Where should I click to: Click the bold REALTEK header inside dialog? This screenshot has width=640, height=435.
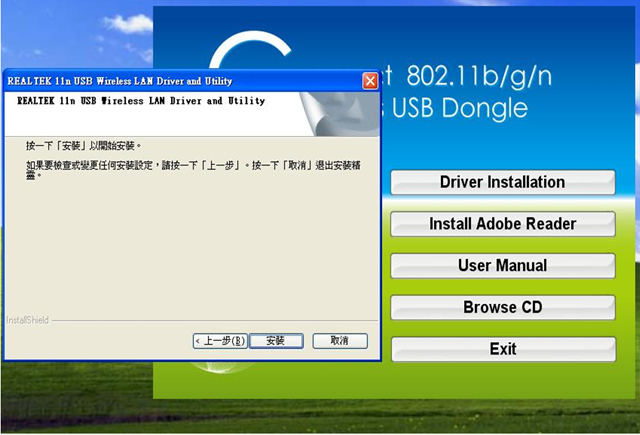click(x=141, y=100)
